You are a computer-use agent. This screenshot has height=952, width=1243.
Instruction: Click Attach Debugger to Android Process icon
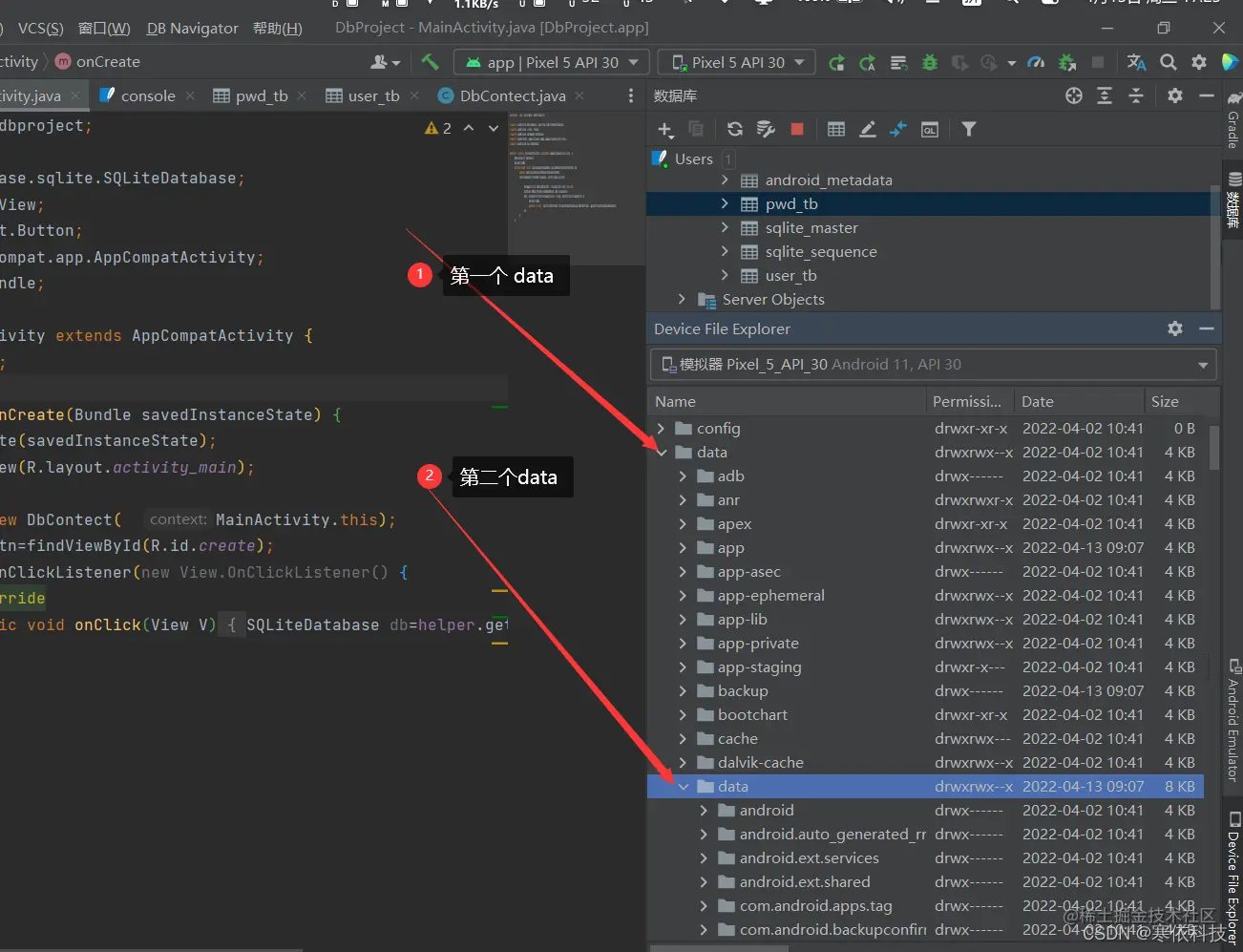1067,63
